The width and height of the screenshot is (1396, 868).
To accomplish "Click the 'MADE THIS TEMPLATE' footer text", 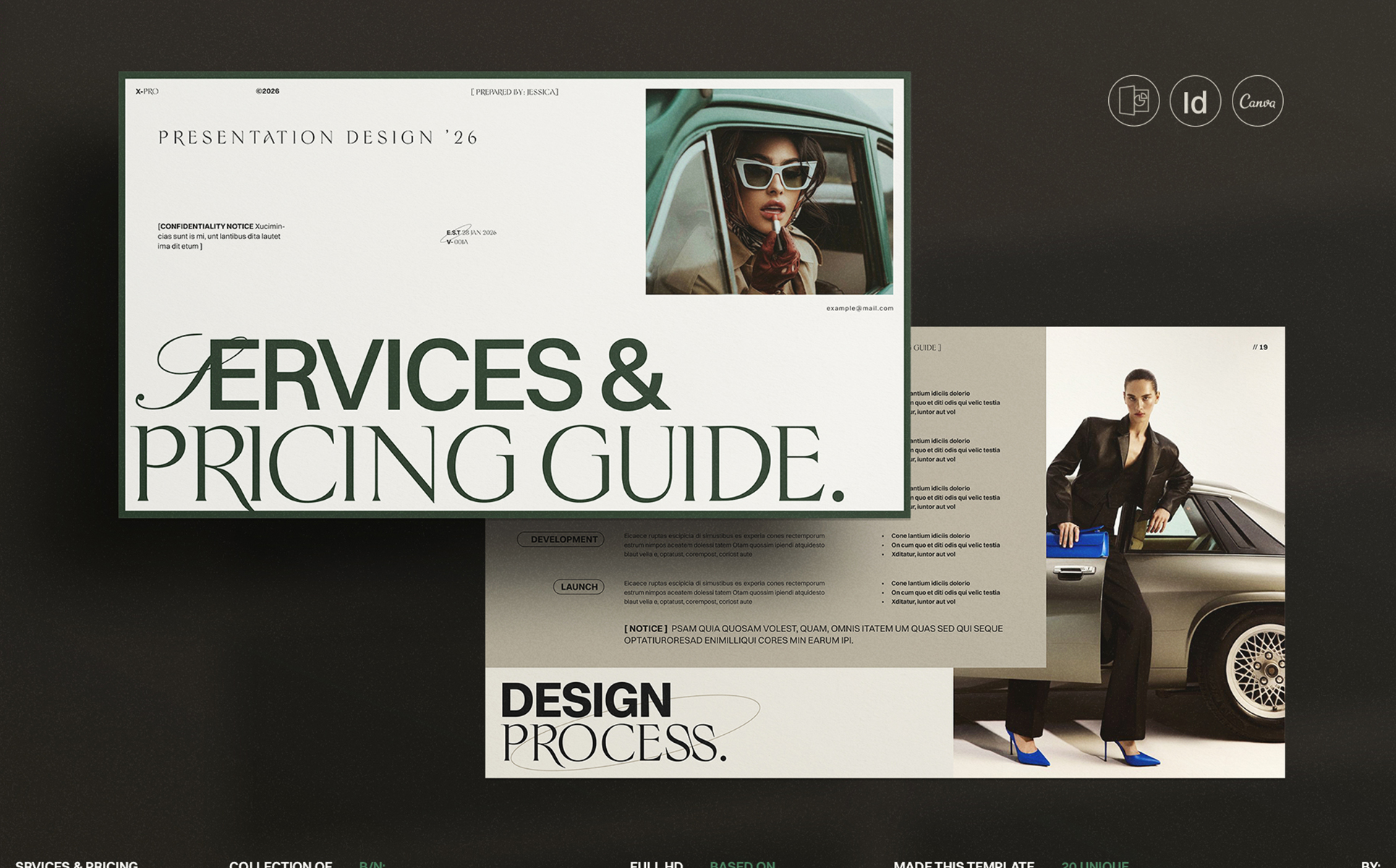I will tap(963, 864).
